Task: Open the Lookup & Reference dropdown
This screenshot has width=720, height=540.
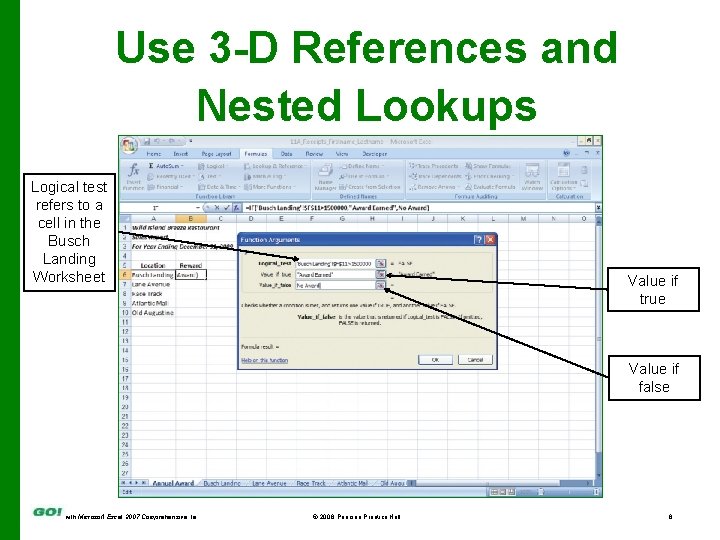Action: click(x=275, y=166)
